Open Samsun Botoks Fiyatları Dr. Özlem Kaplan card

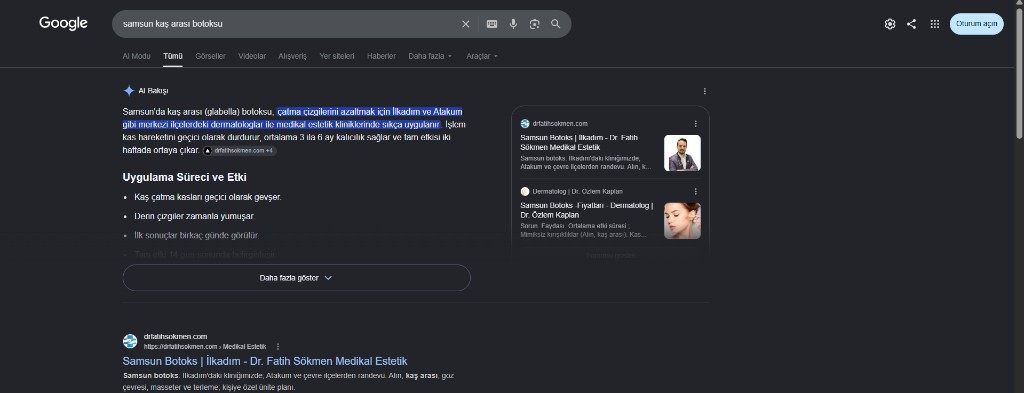click(586, 210)
